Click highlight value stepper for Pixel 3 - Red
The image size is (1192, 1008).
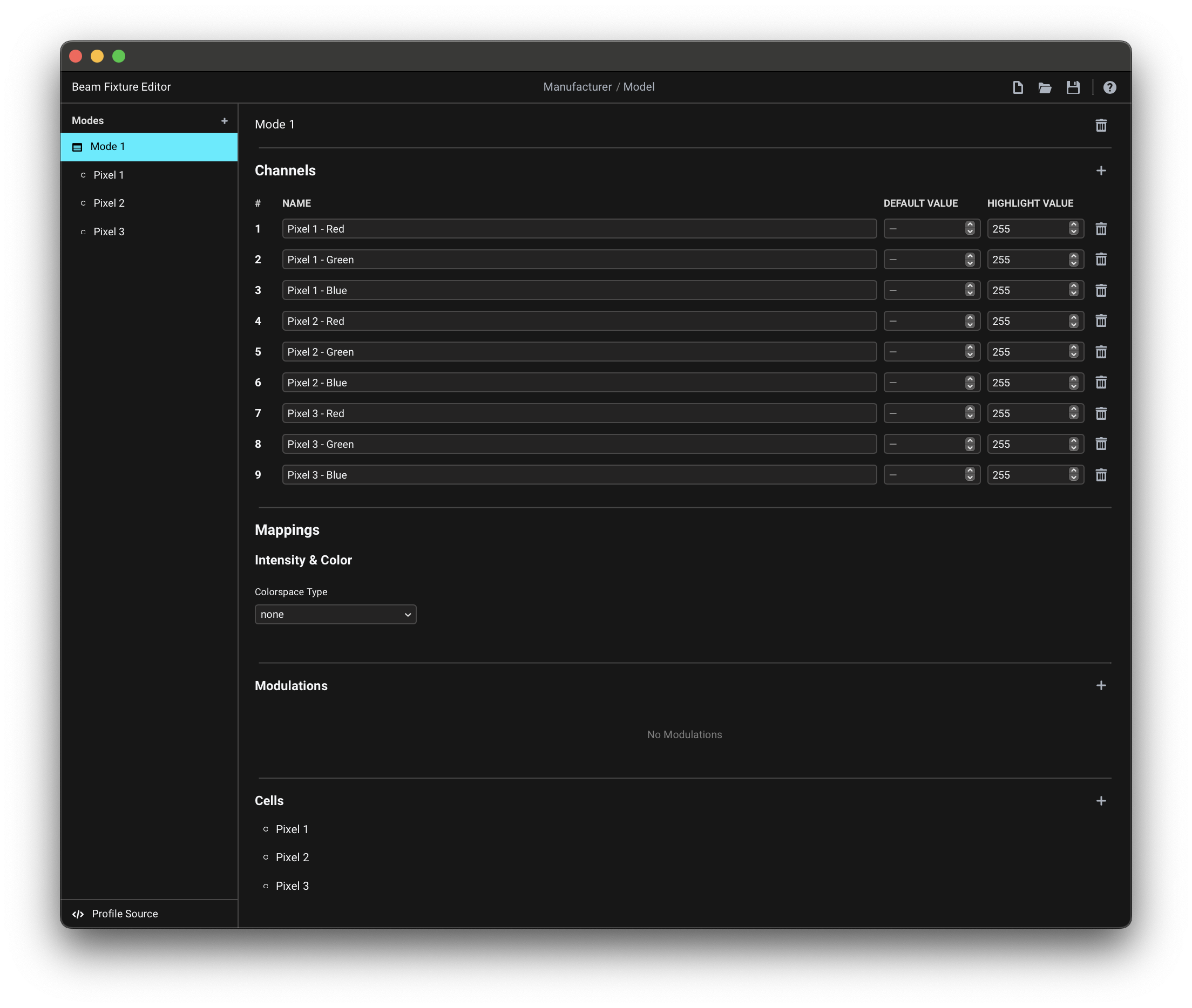[x=1074, y=413]
